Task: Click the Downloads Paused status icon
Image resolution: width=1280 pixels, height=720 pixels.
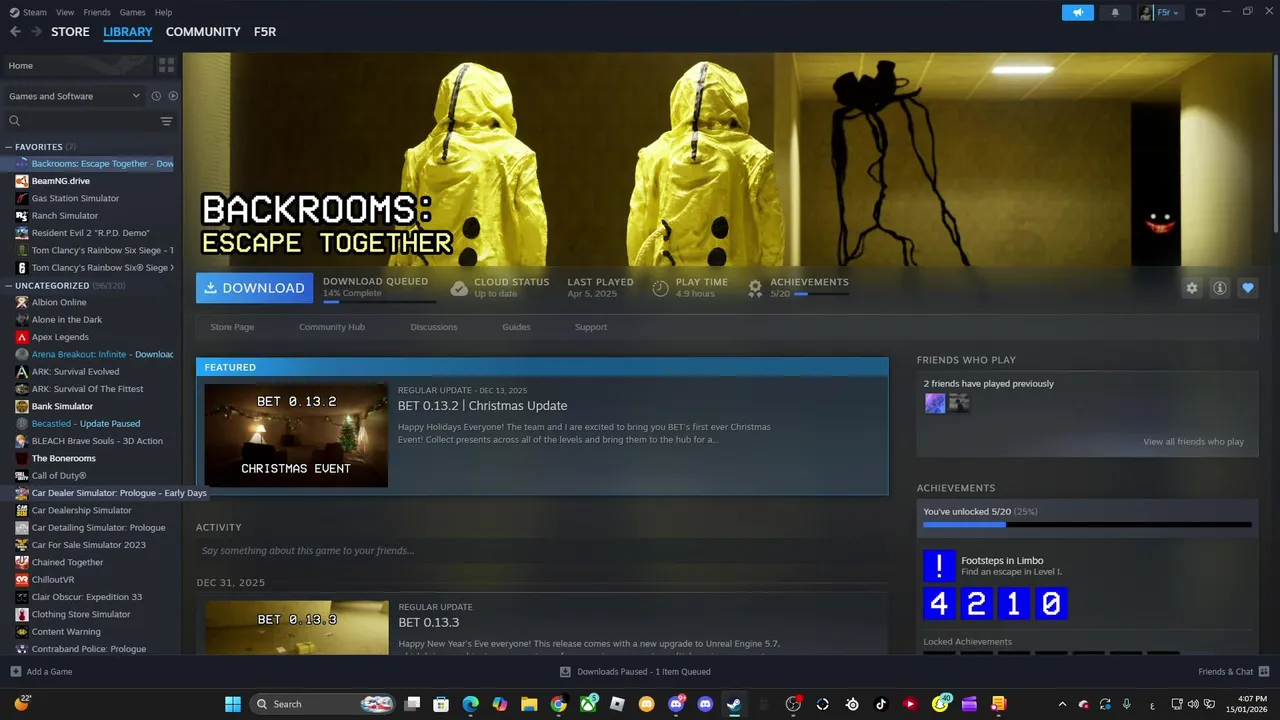Action: (x=565, y=672)
